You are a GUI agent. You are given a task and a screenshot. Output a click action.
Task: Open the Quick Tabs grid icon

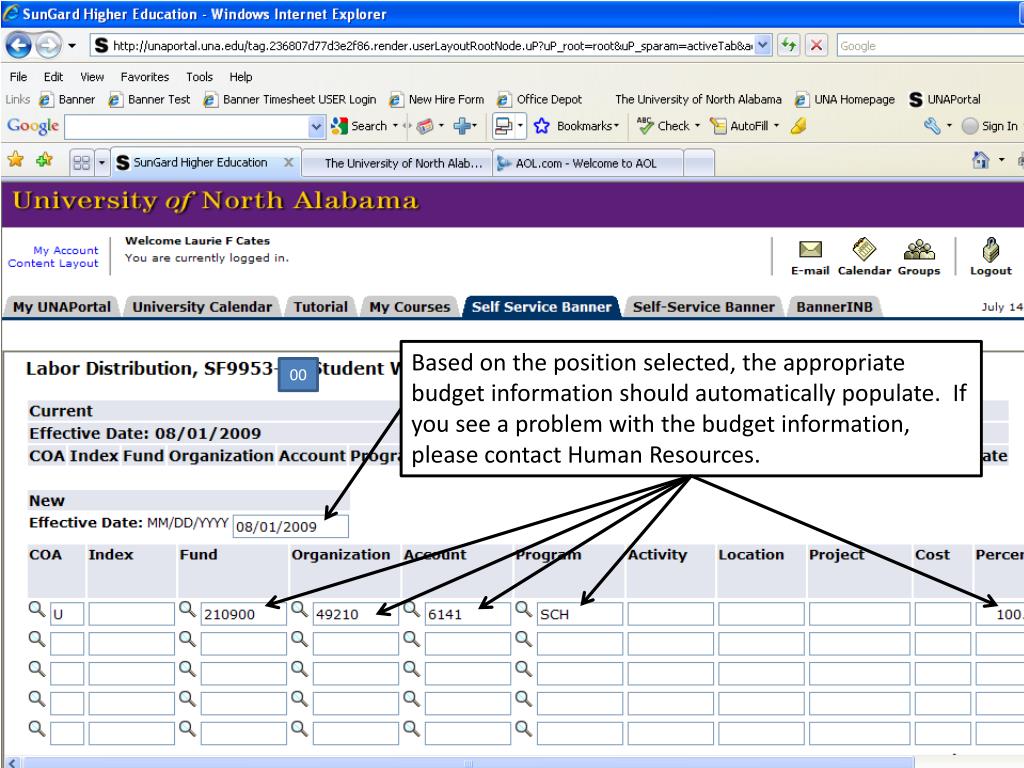click(x=82, y=163)
